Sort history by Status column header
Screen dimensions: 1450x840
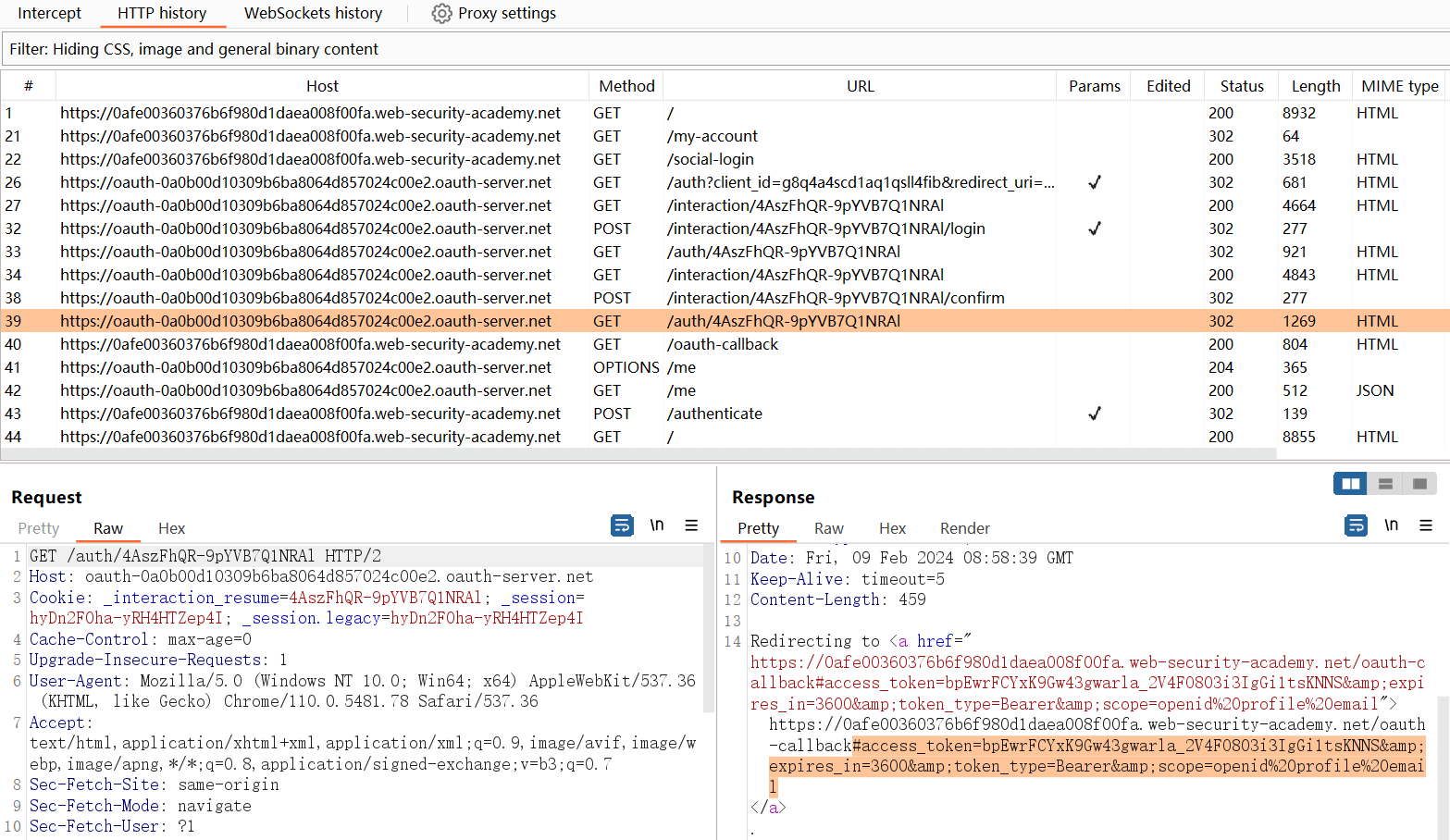click(1241, 86)
